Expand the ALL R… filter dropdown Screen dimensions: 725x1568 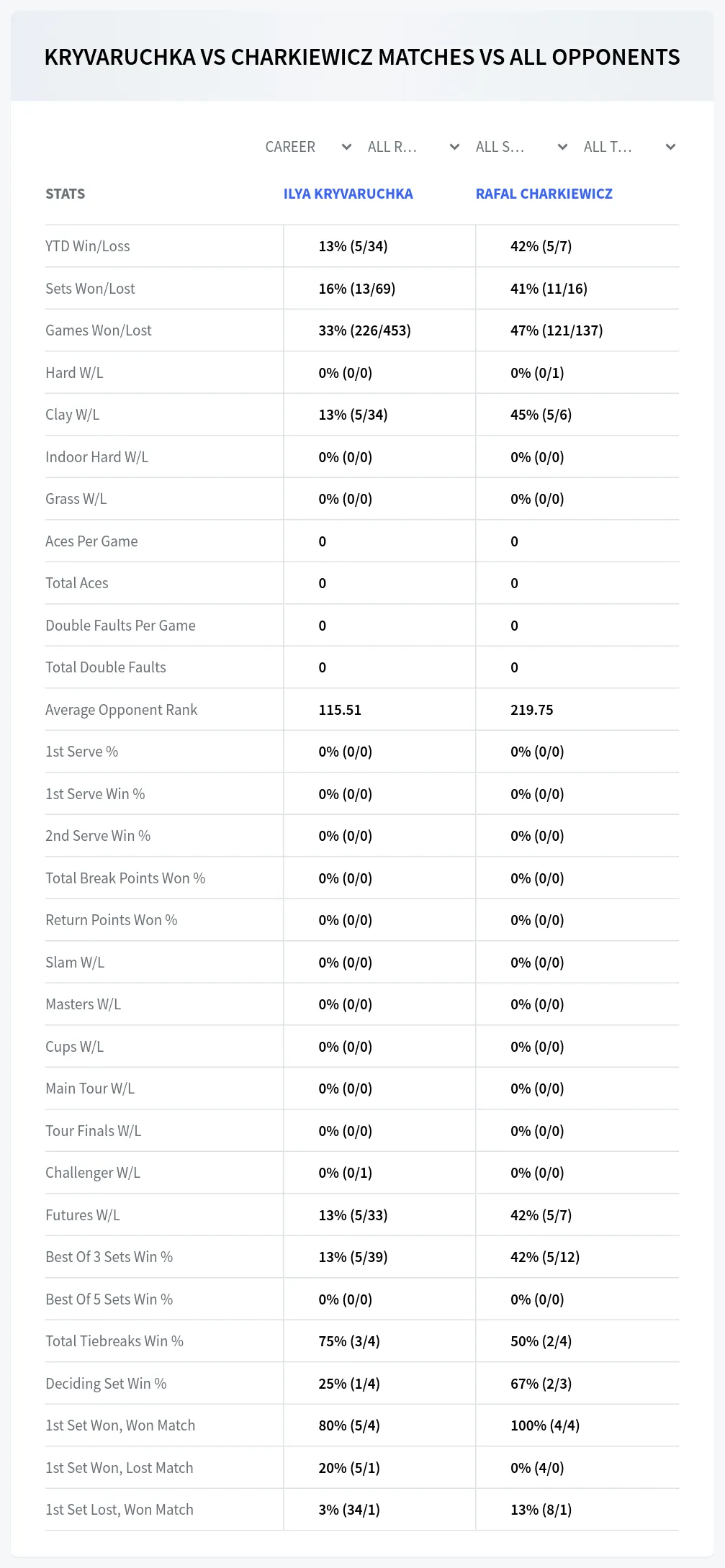[x=413, y=147]
